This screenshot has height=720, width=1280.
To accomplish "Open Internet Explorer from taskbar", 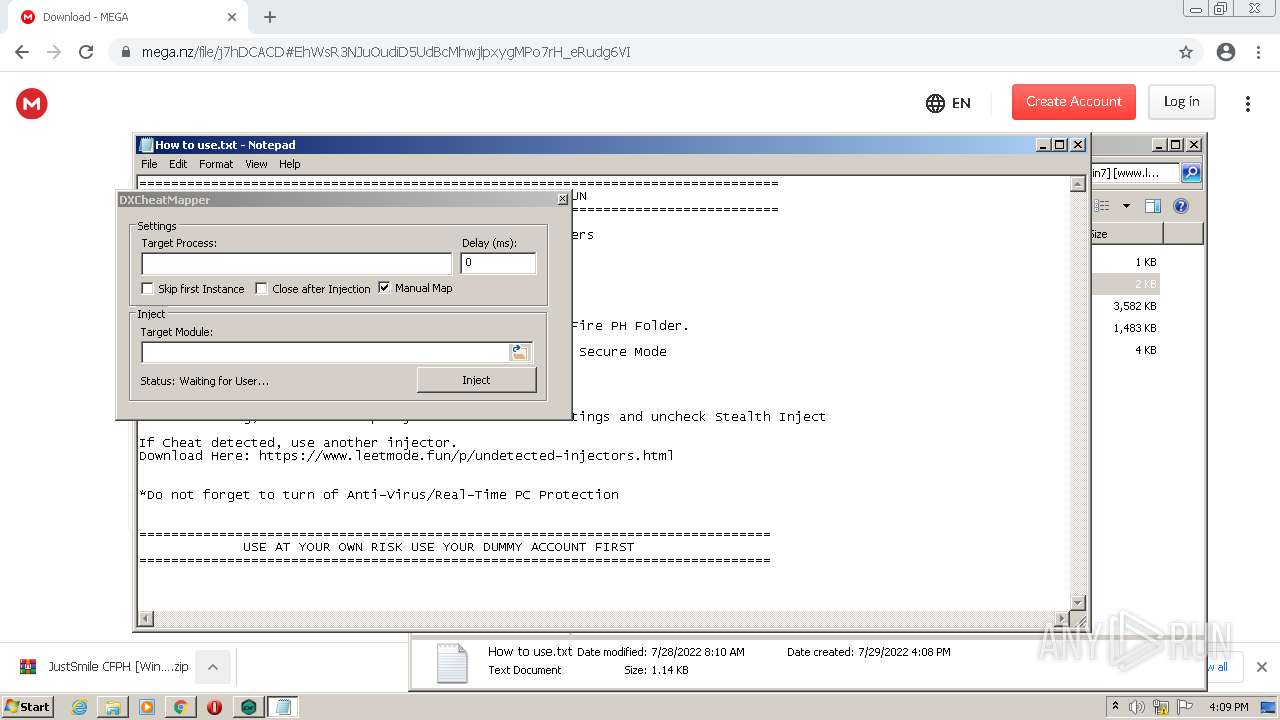I will [79, 707].
